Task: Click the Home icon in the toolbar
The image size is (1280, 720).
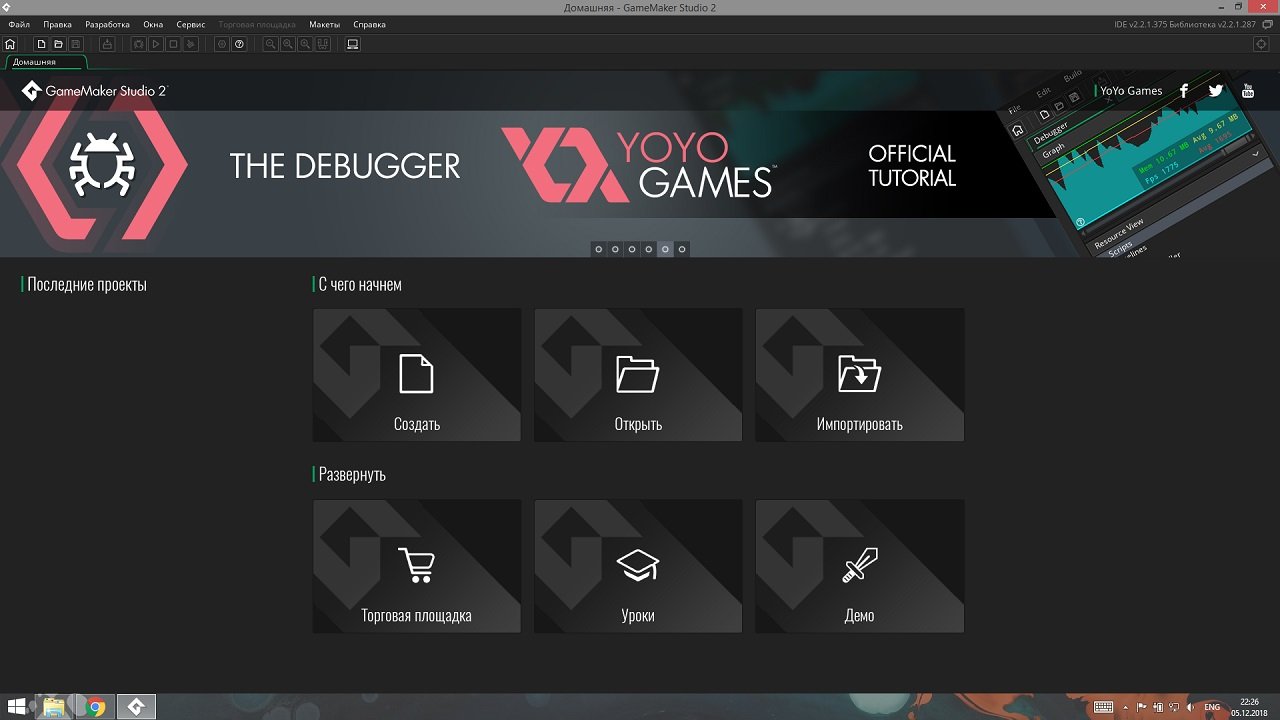Action: [10, 44]
